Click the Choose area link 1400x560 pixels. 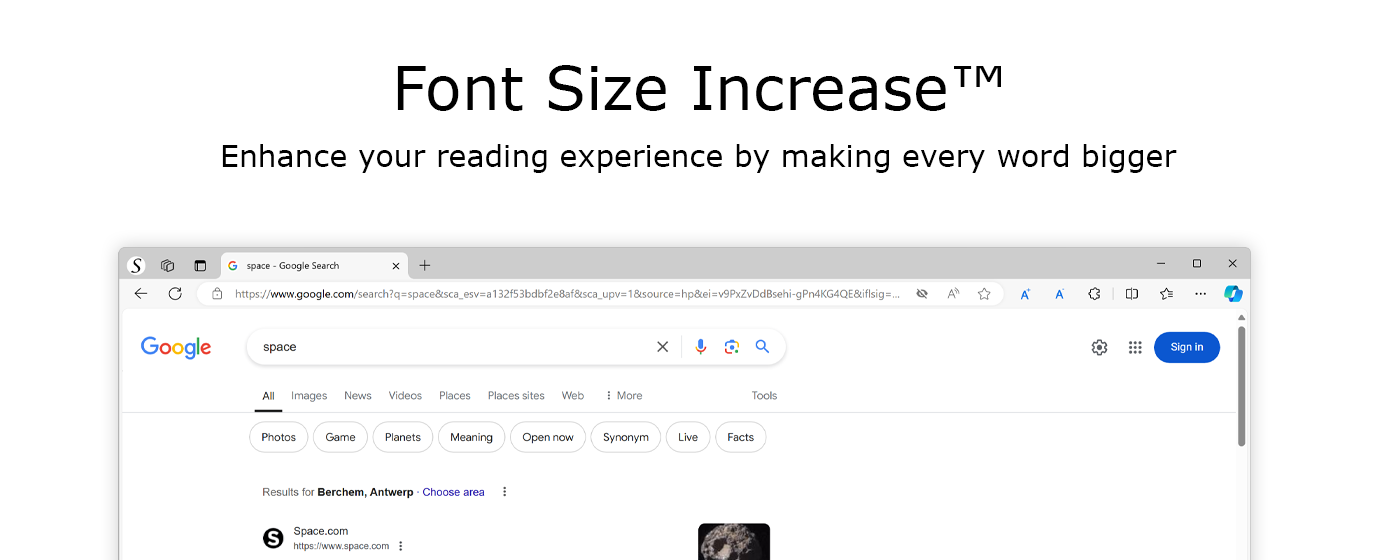tap(453, 492)
